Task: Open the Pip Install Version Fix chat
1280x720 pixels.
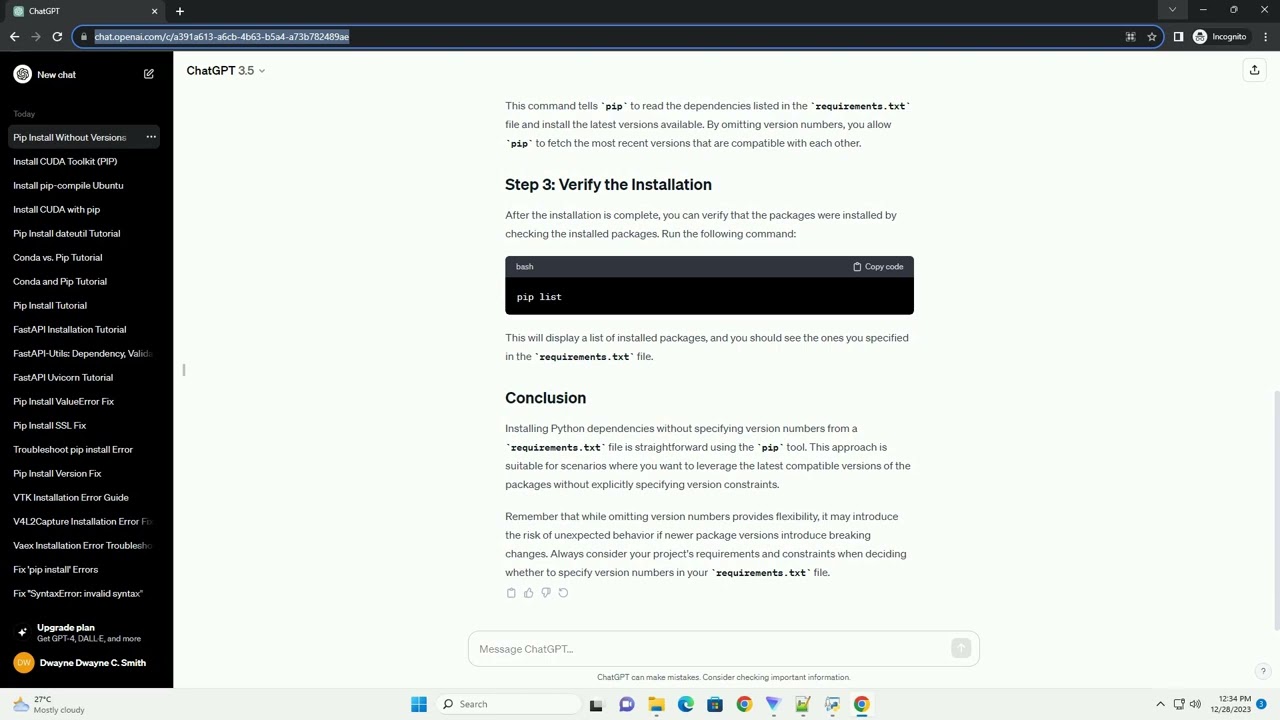Action: (57, 473)
